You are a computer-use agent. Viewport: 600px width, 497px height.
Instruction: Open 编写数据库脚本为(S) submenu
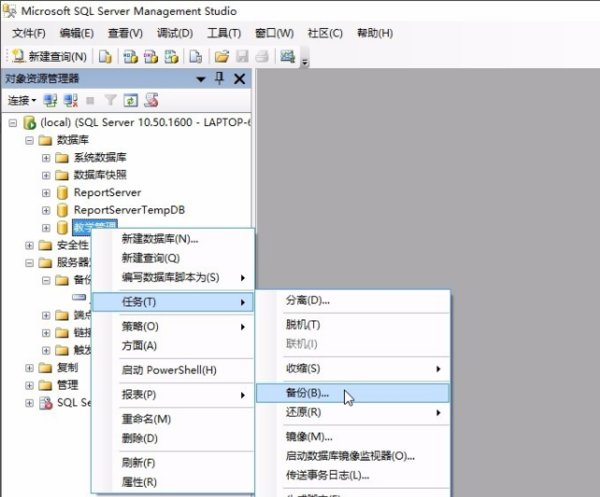(x=173, y=277)
